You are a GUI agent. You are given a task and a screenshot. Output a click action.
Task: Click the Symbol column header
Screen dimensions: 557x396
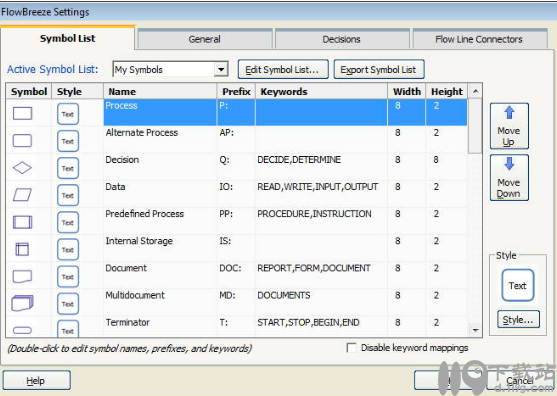(x=29, y=91)
